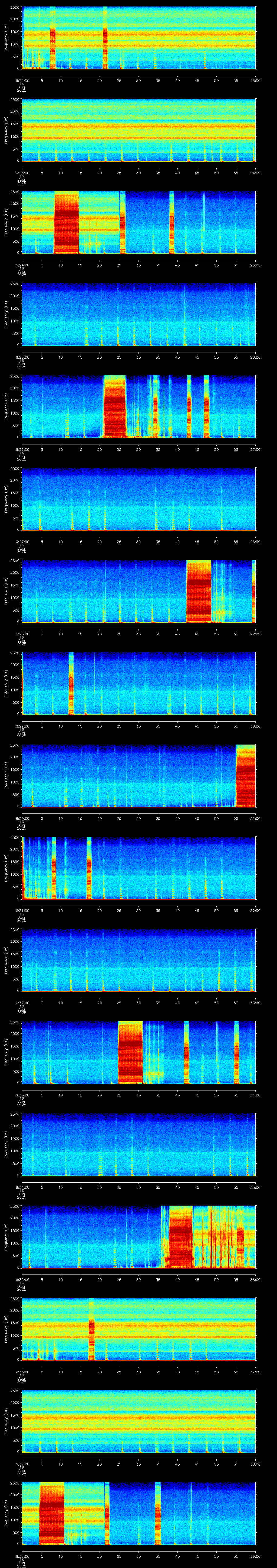Click the 27:00 end time label
This screenshot has height=1568, width=277.
255,449
